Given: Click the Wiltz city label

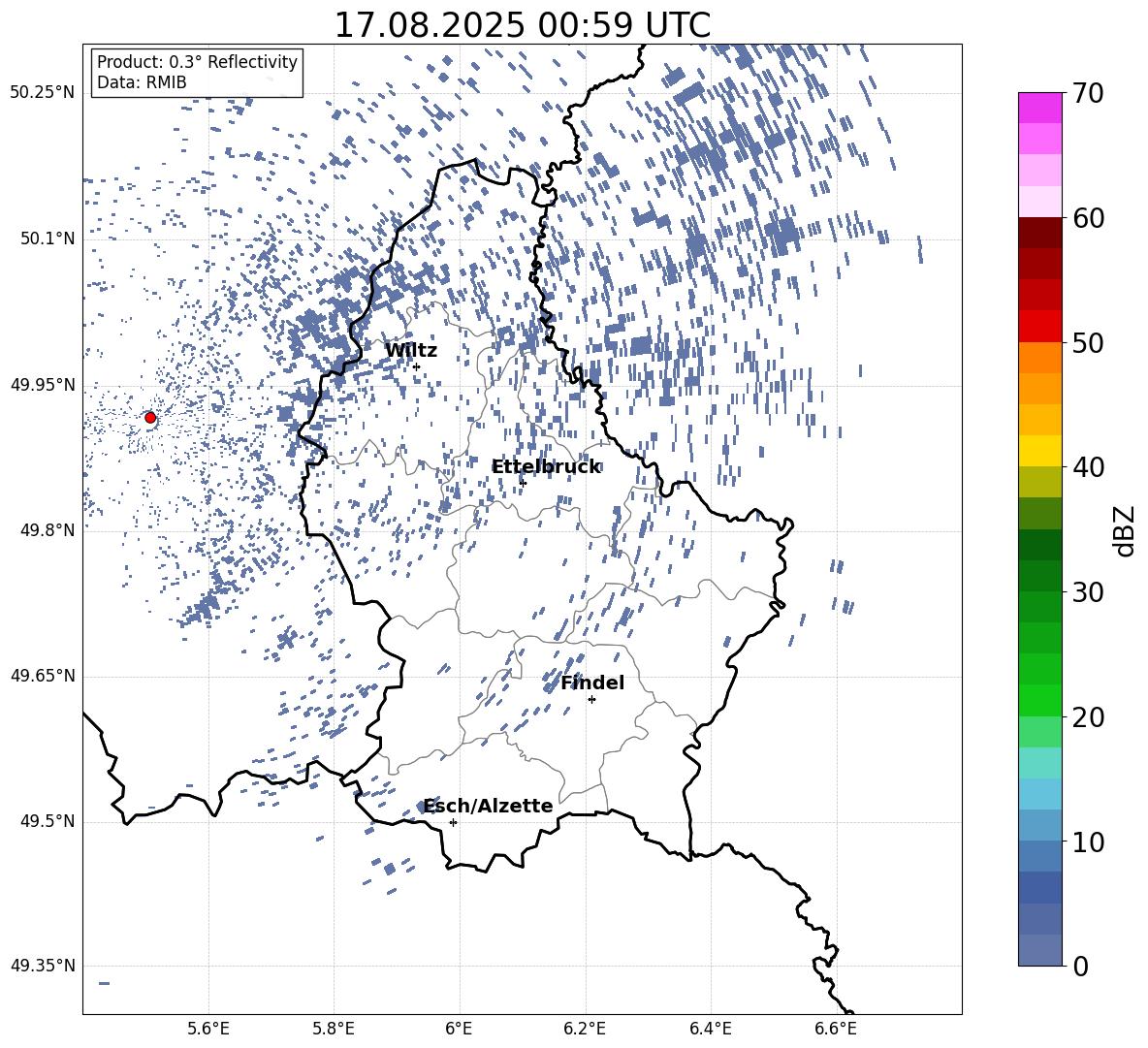Looking at the screenshot, I should tap(411, 351).
